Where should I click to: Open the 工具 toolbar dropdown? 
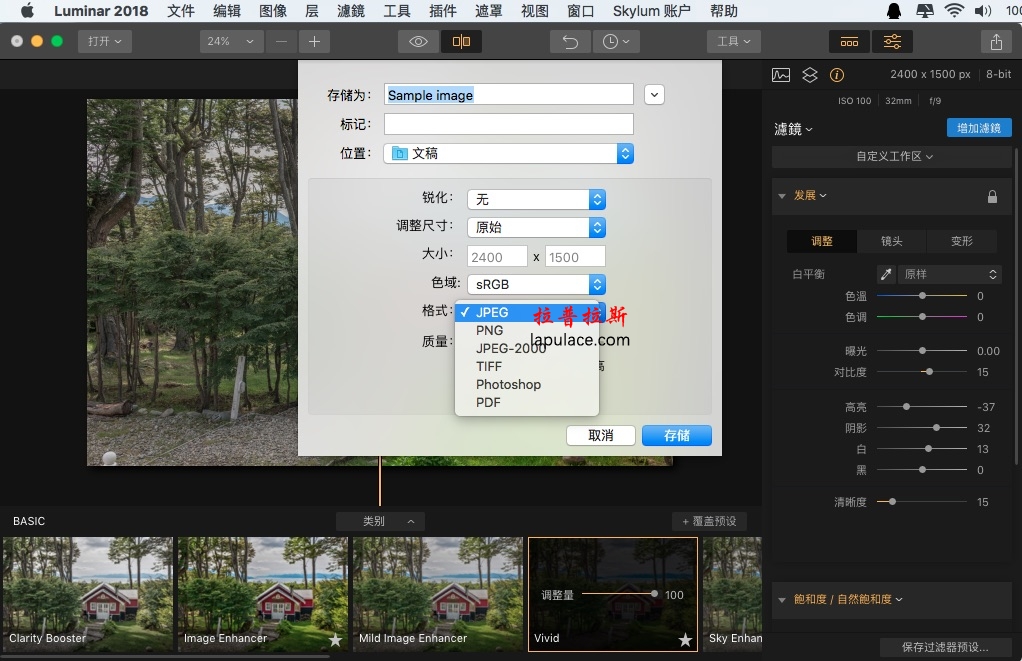click(734, 42)
